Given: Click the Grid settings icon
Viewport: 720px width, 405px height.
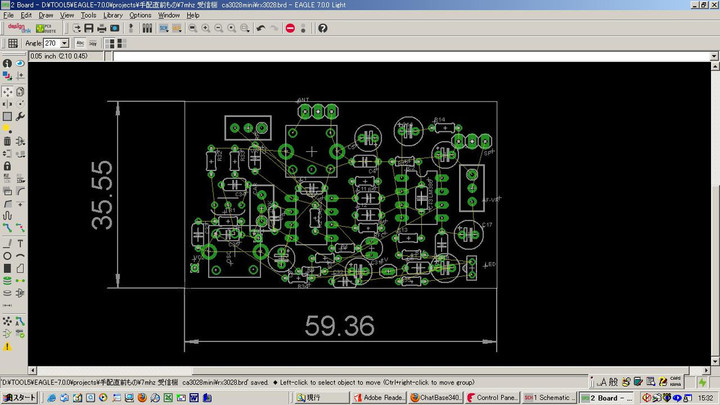Looking at the screenshot, I should coord(13,44).
